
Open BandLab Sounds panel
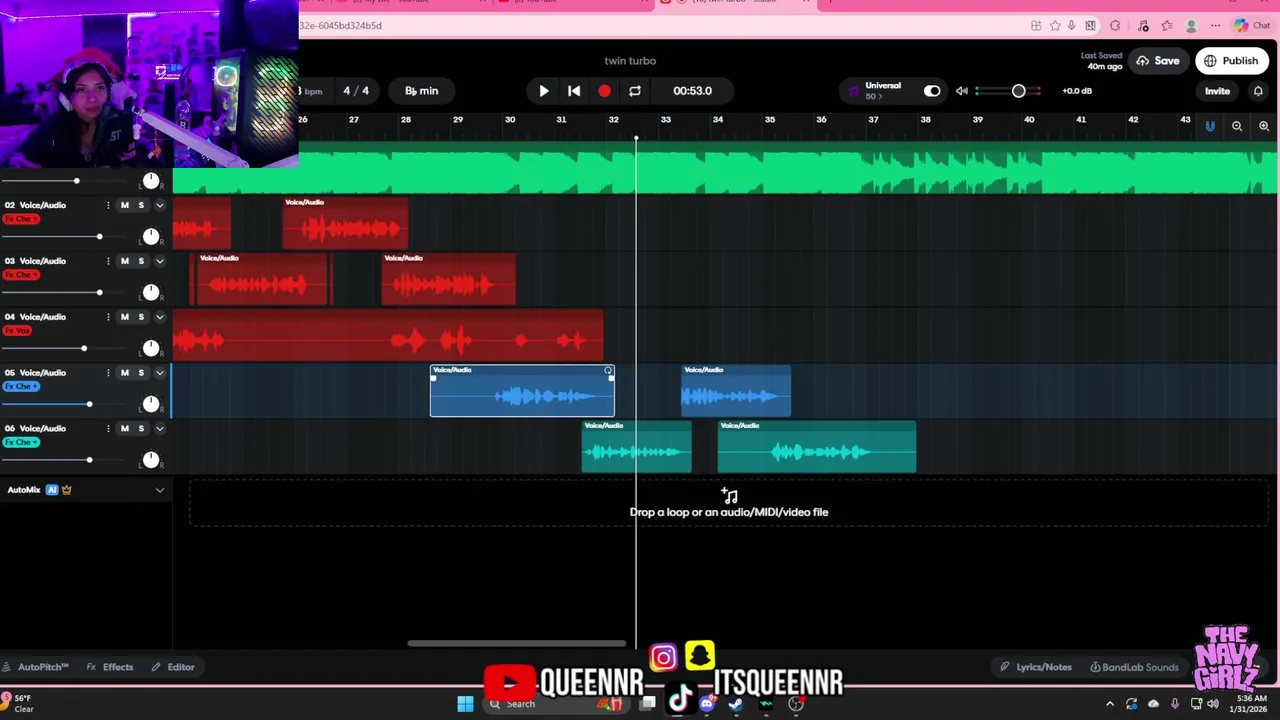coord(1134,667)
